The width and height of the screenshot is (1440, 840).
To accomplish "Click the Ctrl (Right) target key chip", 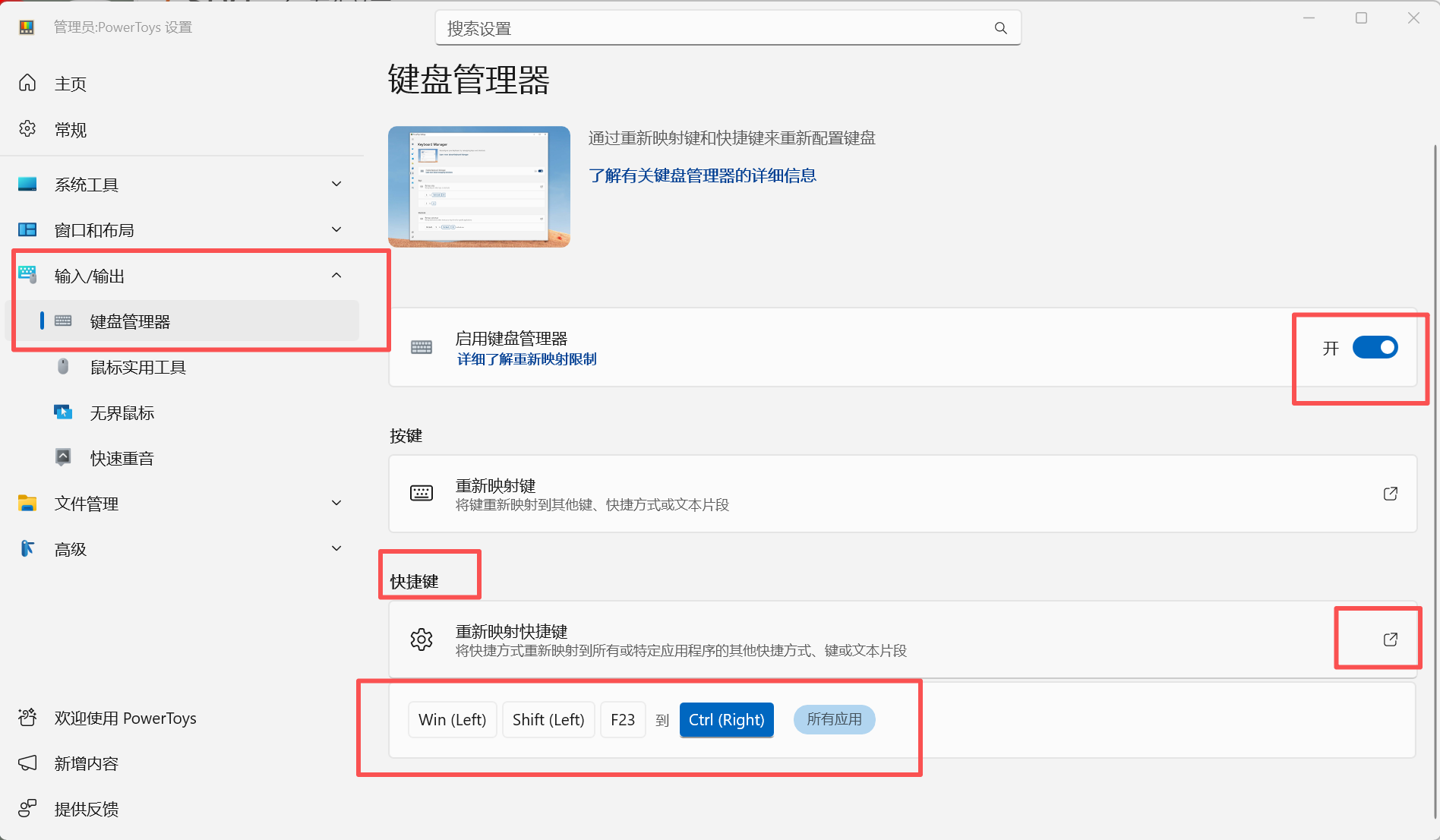I will 727,719.
